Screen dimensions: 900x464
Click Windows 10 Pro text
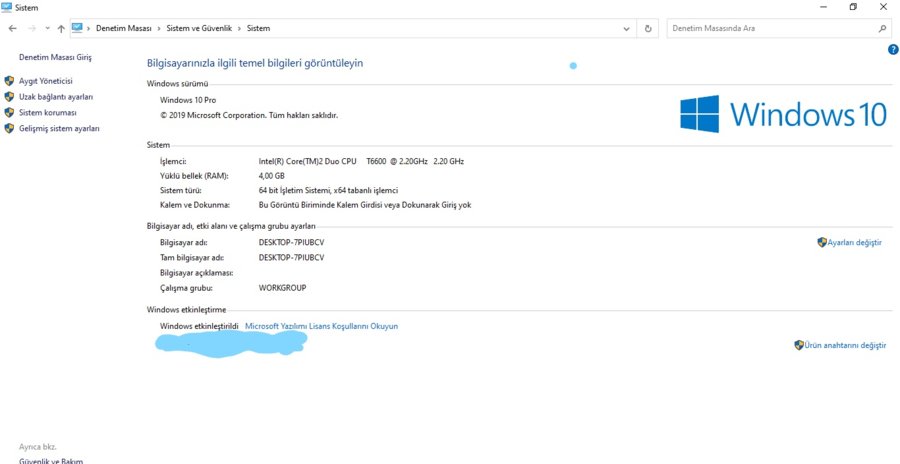pyautogui.click(x=188, y=100)
